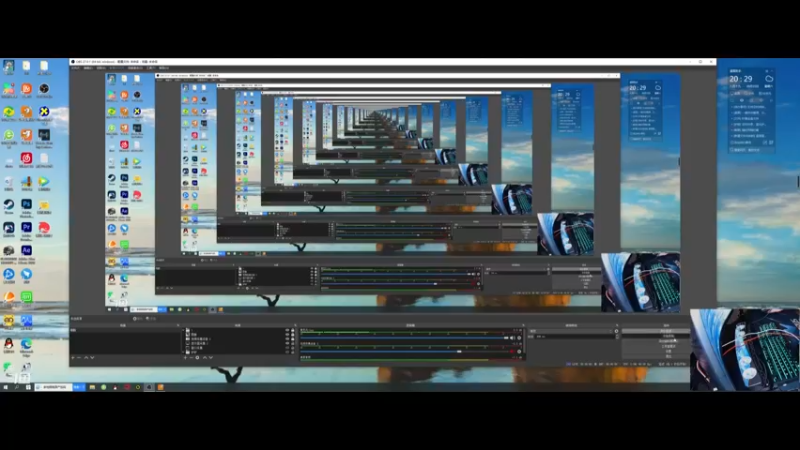This screenshot has height=450, width=800.
Task: Unmute the red muted mixer speaker icon
Action: 512,352
